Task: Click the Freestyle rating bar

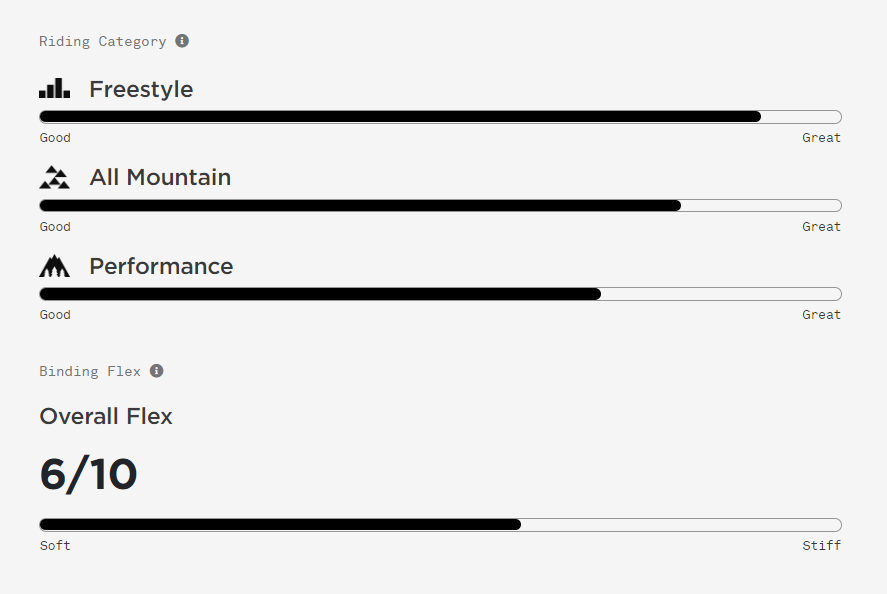Action: click(x=440, y=117)
